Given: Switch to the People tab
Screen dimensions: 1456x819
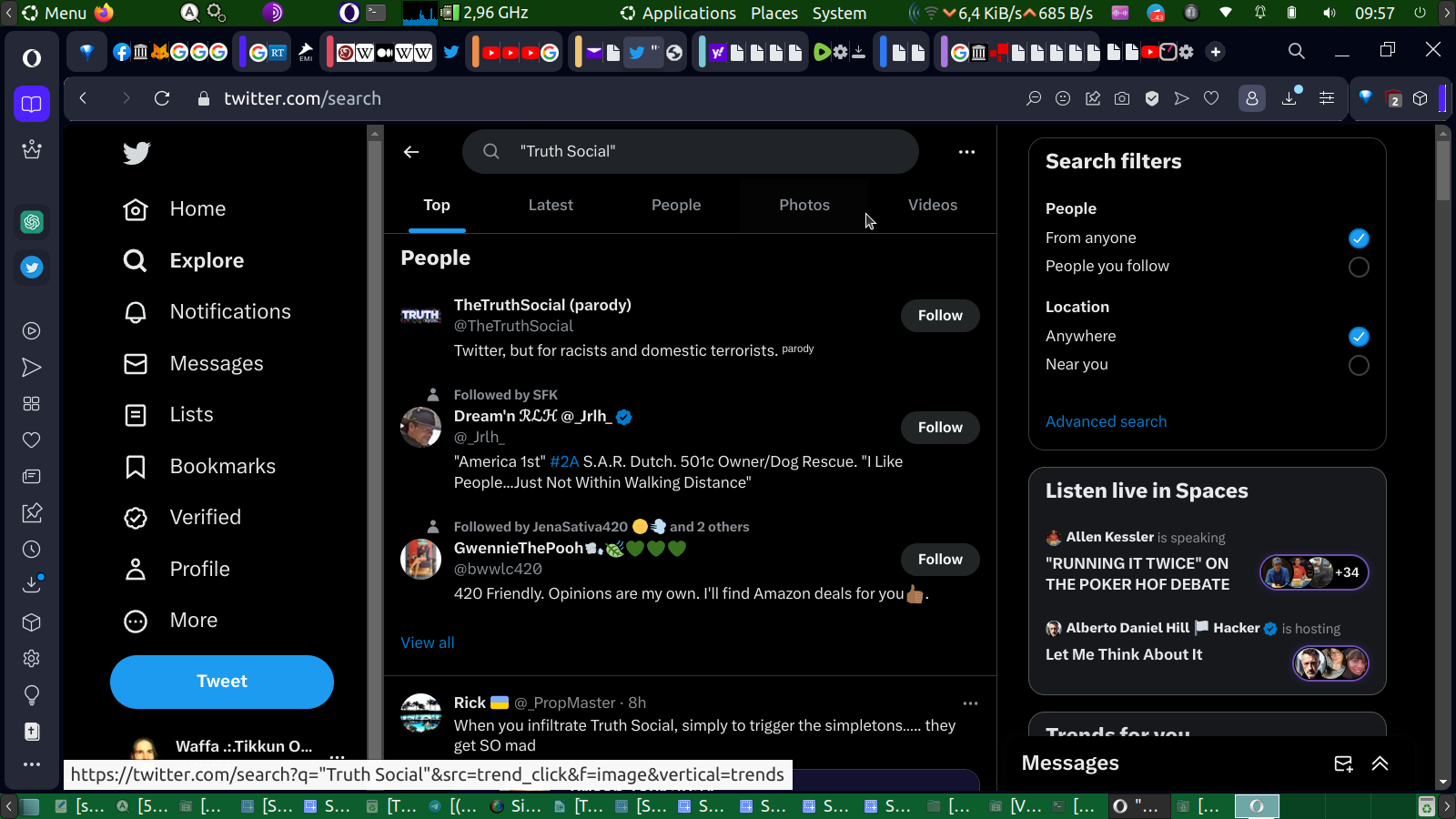Looking at the screenshot, I should [676, 206].
